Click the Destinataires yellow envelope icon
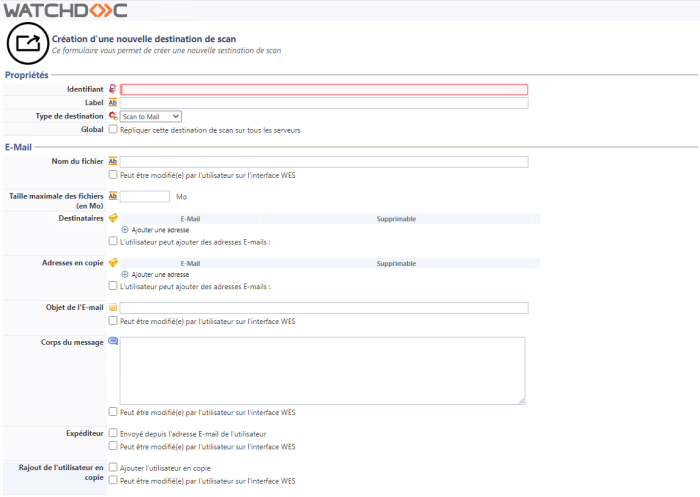 point(113,218)
